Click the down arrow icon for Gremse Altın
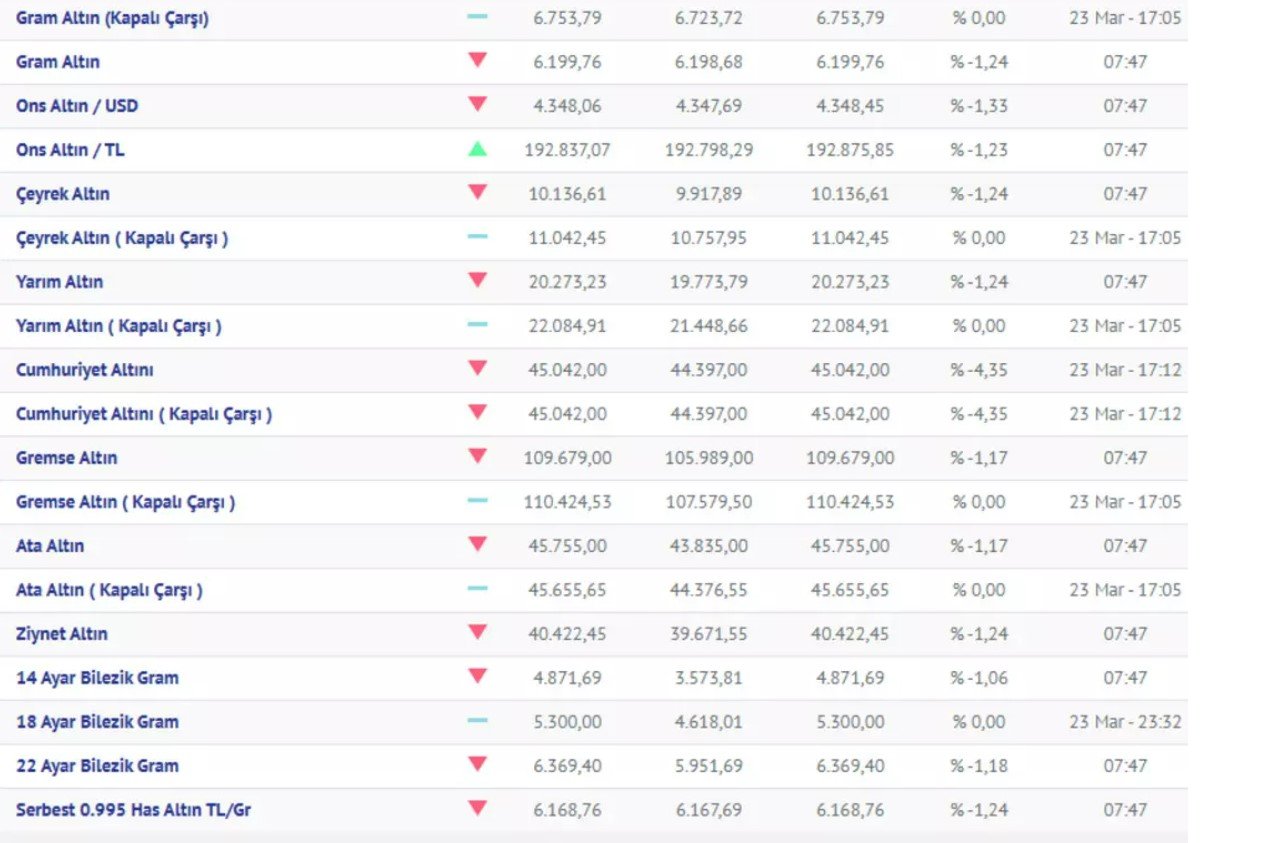 477,456
